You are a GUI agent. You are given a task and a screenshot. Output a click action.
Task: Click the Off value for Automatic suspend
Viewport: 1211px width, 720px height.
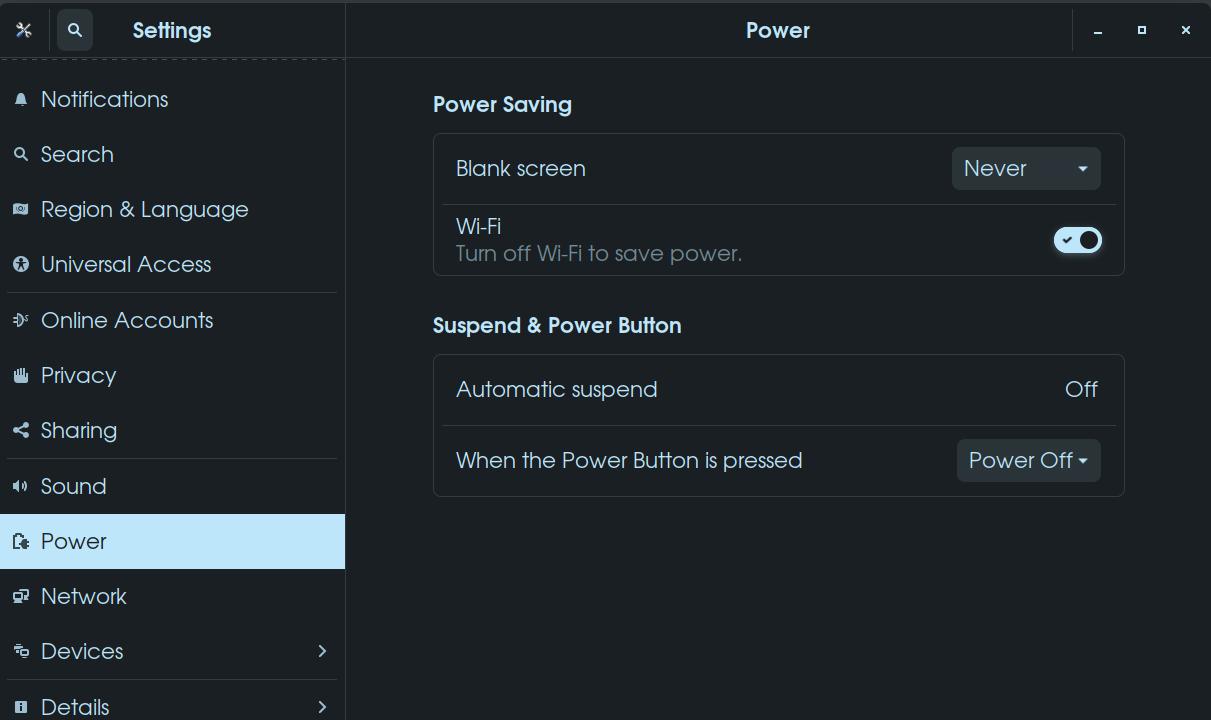pyautogui.click(x=1081, y=390)
